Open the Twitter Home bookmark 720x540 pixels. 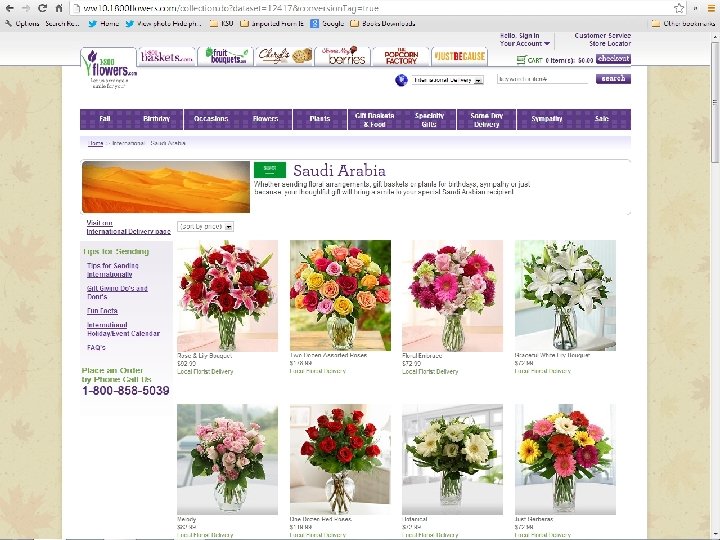(x=104, y=23)
